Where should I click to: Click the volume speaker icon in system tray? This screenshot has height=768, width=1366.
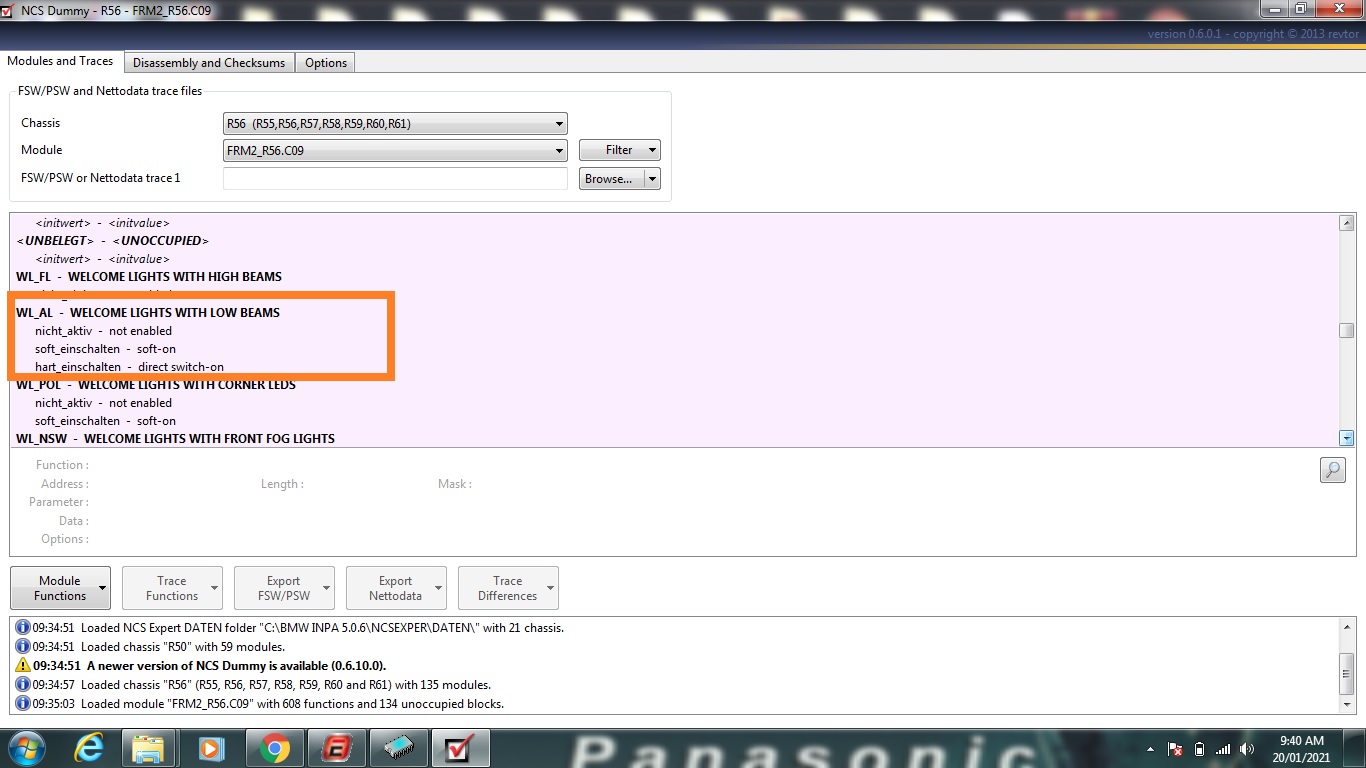(x=1246, y=749)
